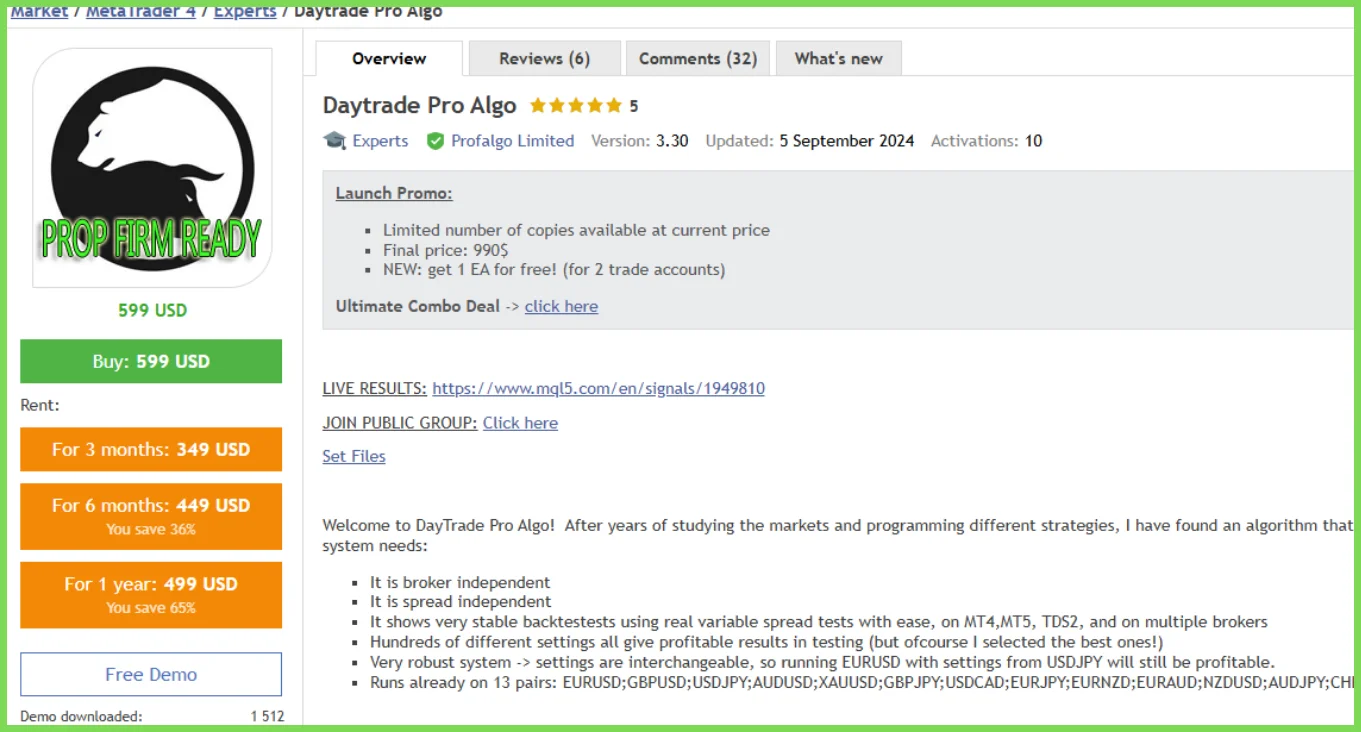Open the Set Files link
Viewport: 1361px width, 732px height.
point(354,456)
